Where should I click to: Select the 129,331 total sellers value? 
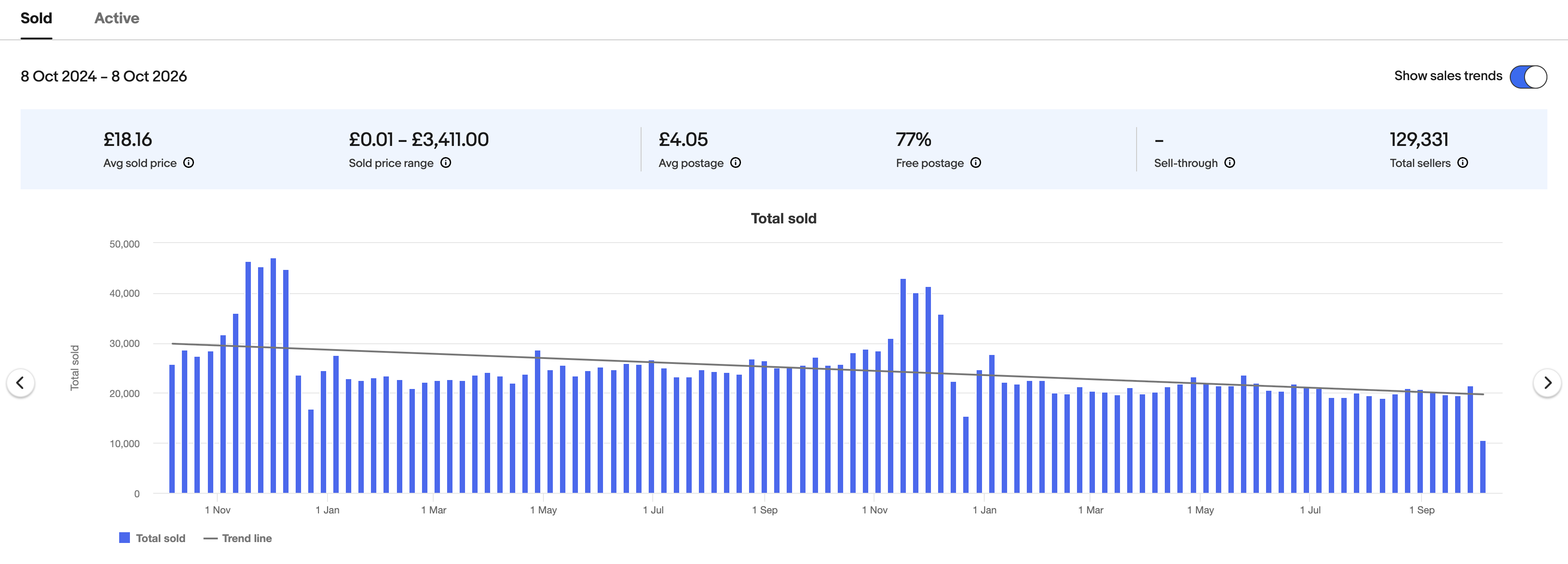1419,139
